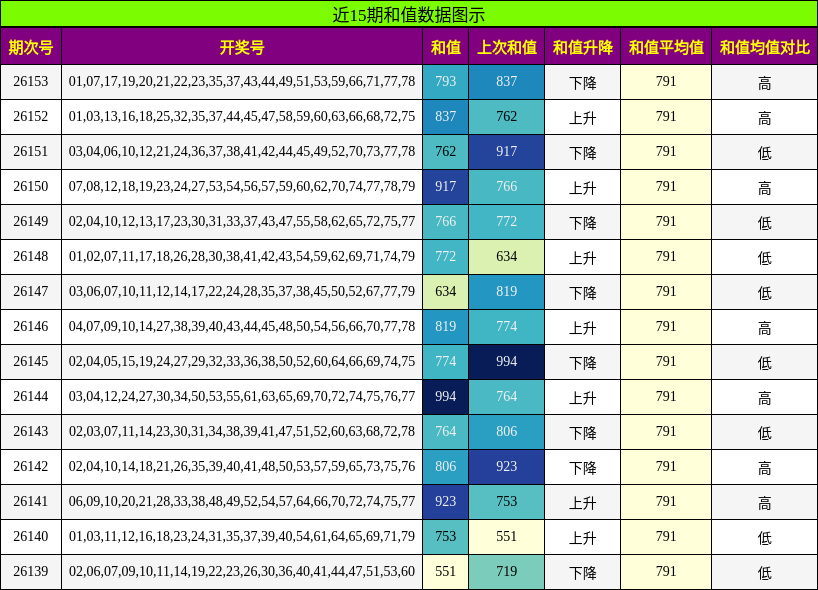Click 高 in row 26142

point(765,467)
